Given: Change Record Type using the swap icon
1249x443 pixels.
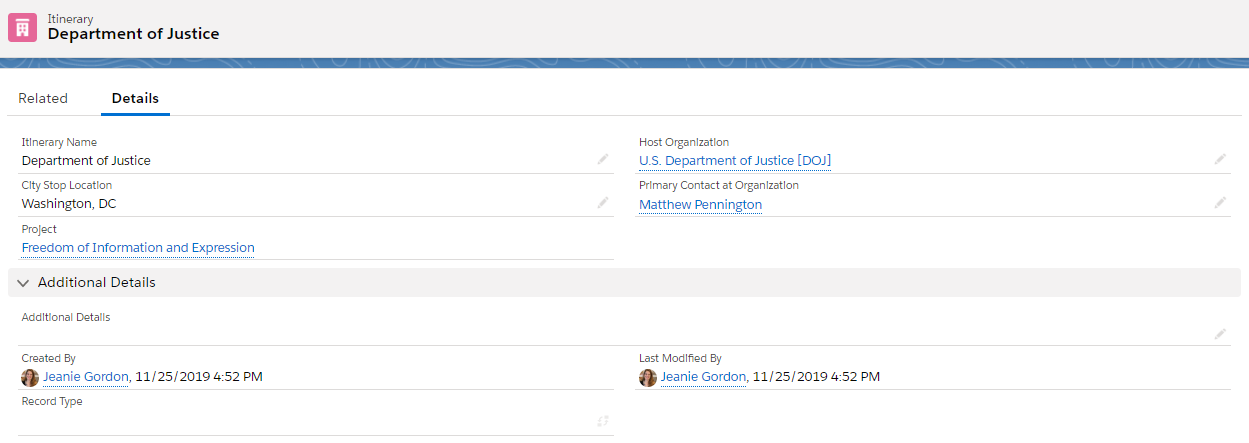Looking at the screenshot, I should click(x=603, y=421).
